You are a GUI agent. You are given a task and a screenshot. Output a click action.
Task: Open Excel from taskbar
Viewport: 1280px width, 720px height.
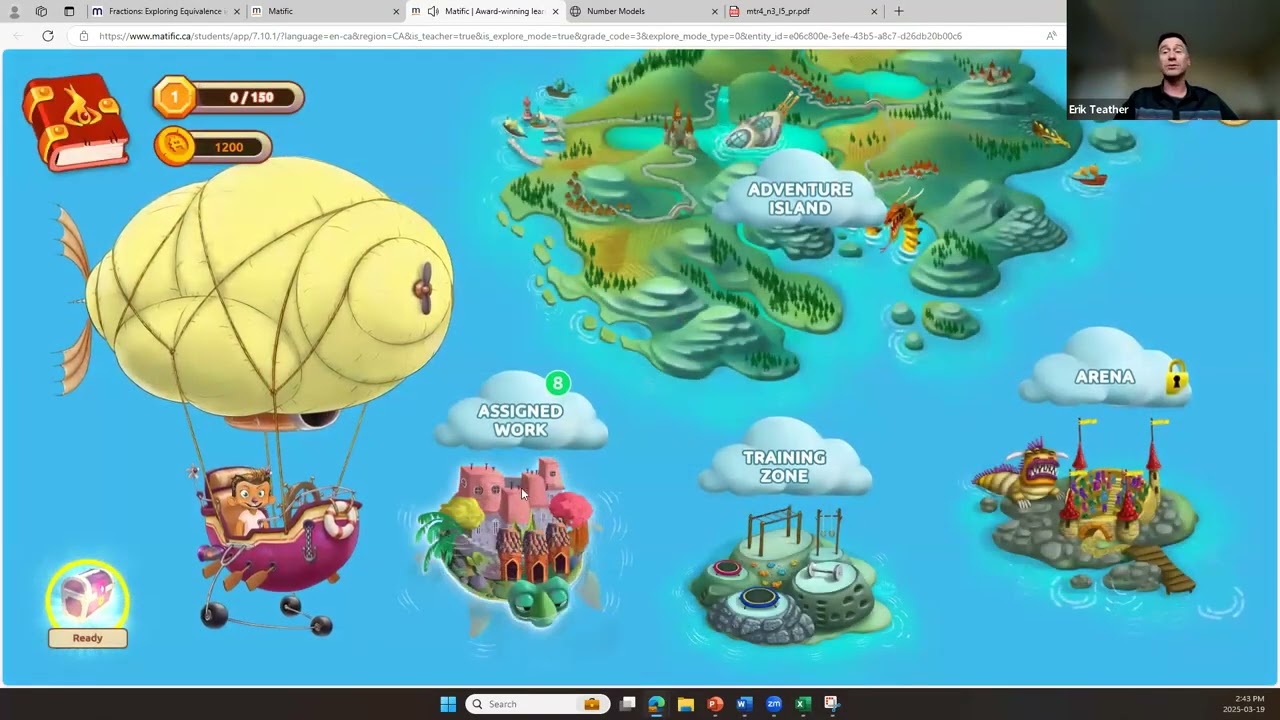pyautogui.click(x=802, y=704)
